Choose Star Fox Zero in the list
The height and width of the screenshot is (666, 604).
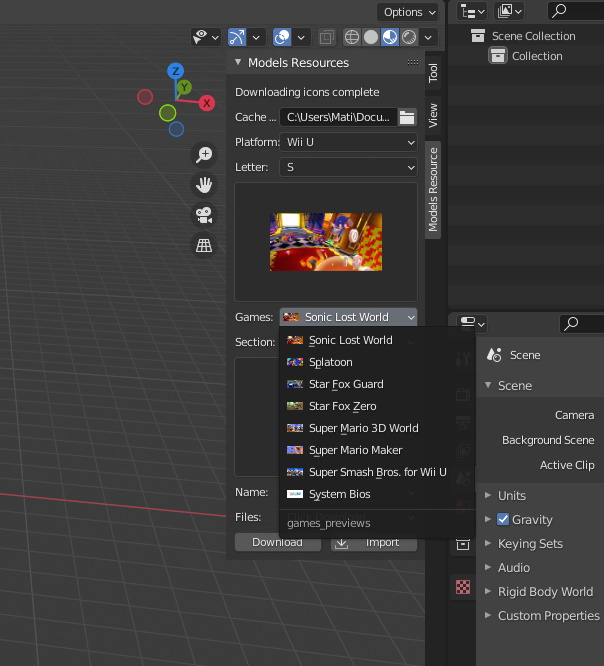click(376, 406)
